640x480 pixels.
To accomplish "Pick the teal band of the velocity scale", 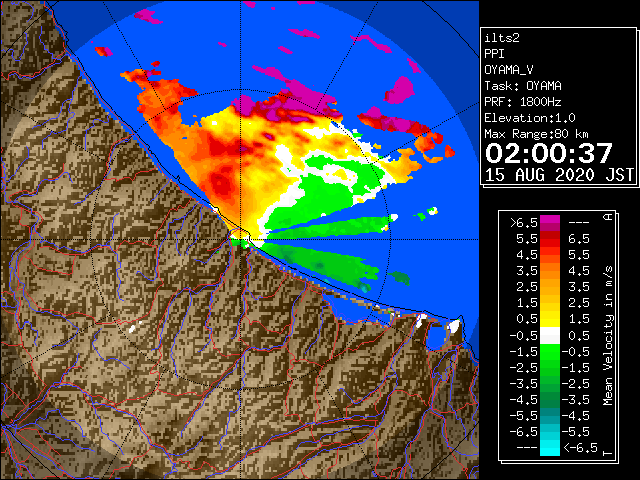I will click(x=550, y=416).
